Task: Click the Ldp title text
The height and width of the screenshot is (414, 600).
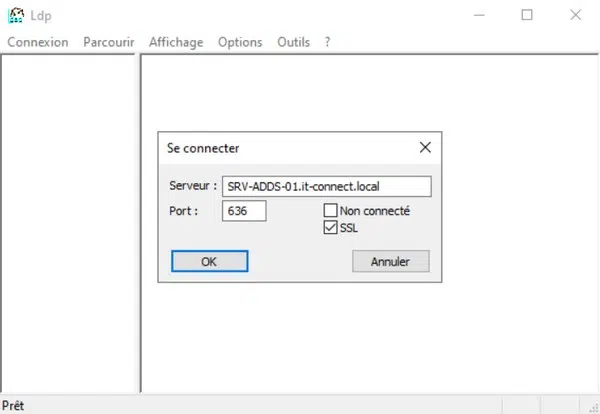Action: (x=41, y=16)
